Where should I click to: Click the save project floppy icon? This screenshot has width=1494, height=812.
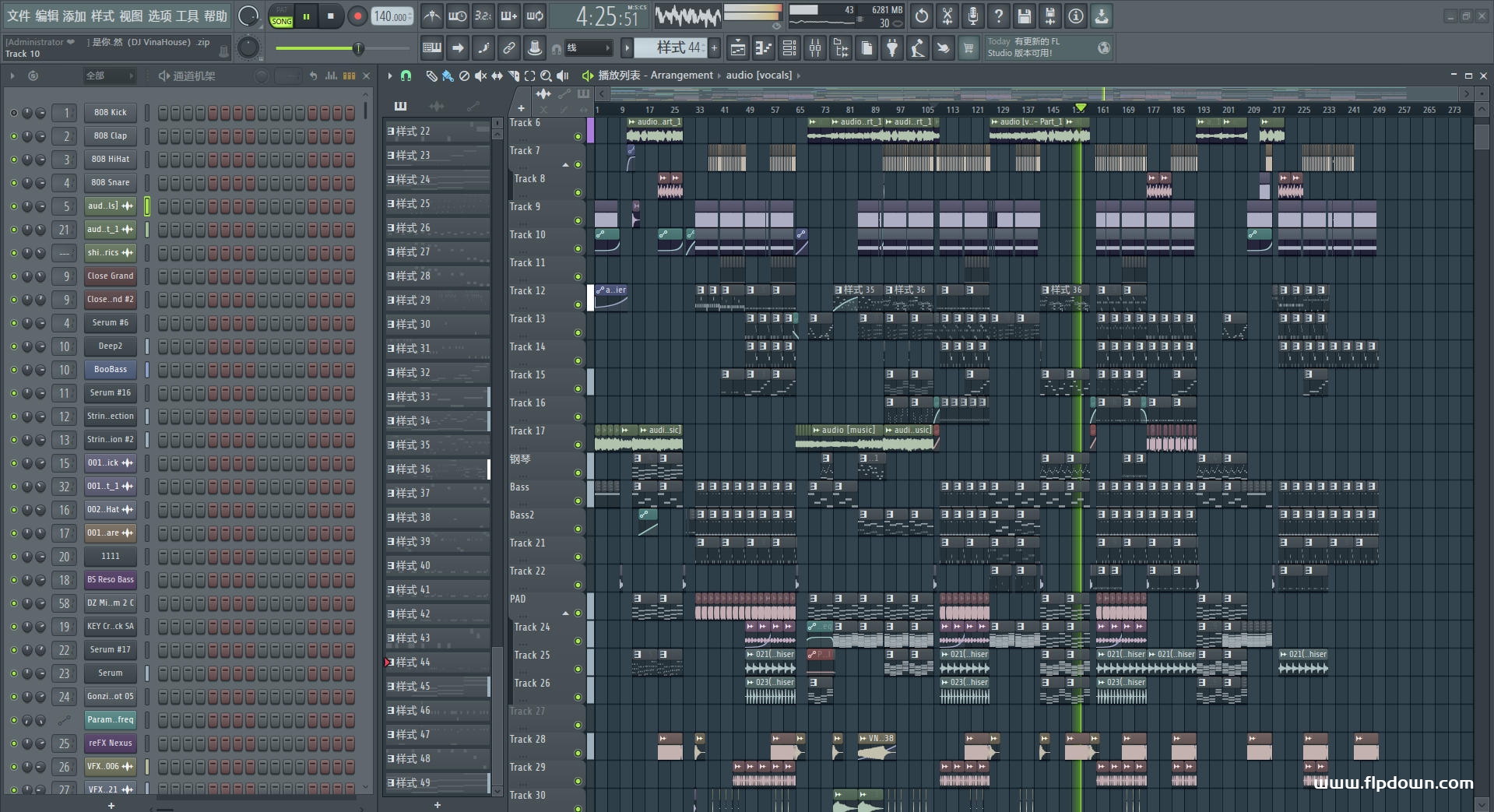1025,16
